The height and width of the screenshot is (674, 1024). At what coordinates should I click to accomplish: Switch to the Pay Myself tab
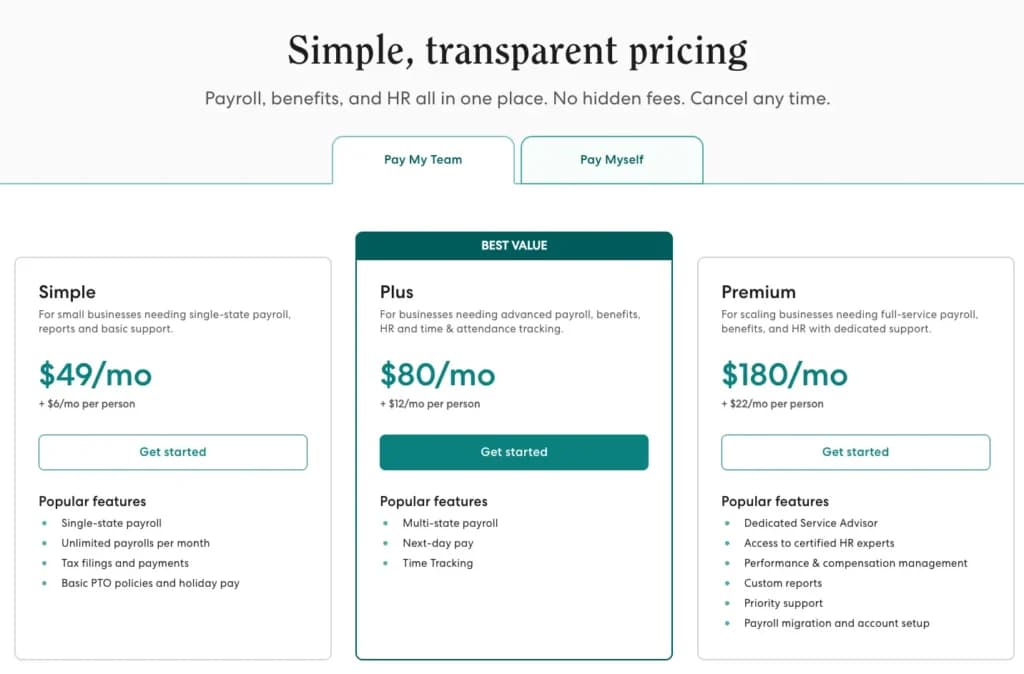[612, 160]
